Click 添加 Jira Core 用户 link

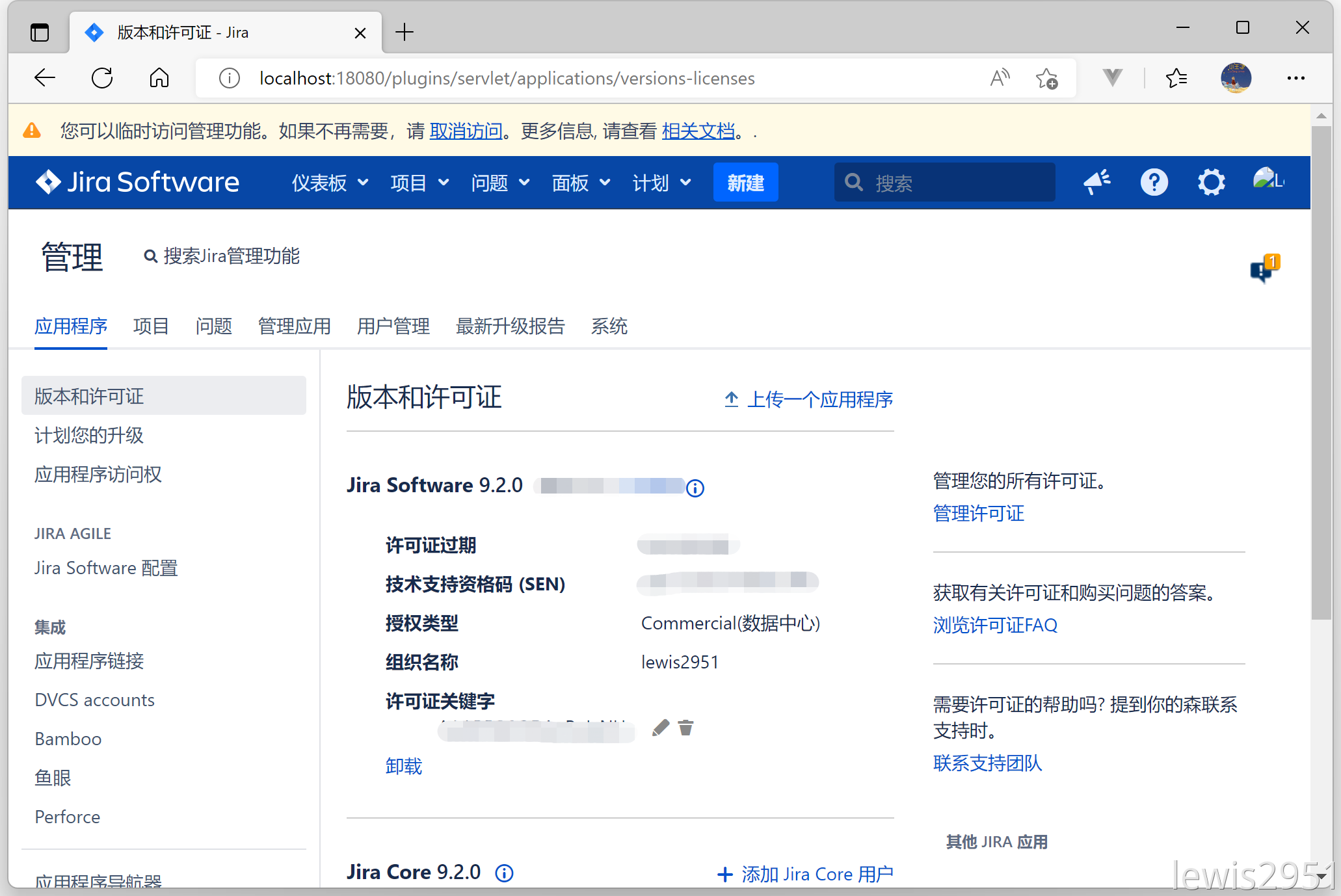805,874
